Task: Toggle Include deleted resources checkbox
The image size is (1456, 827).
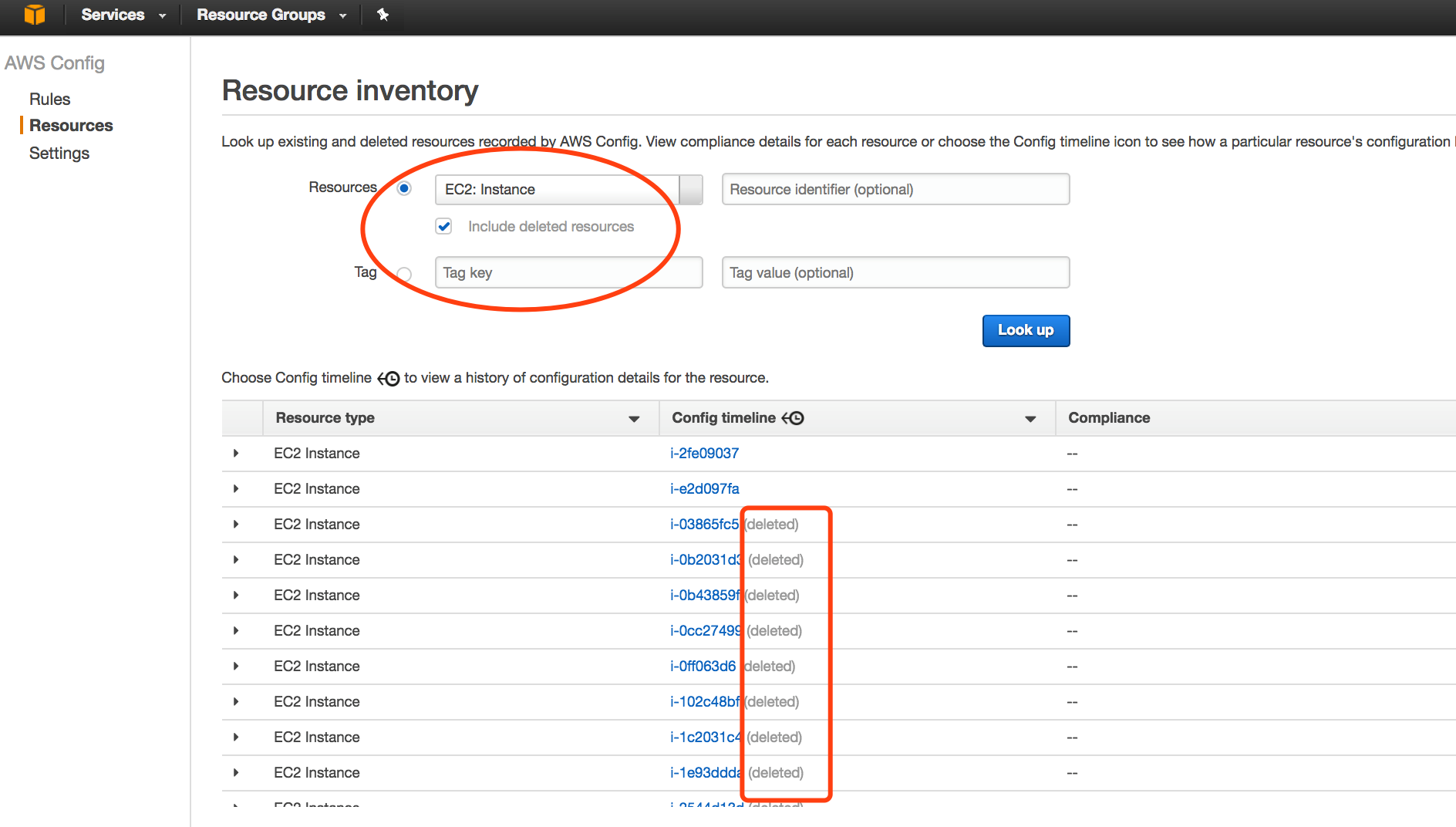Action: tap(443, 226)
